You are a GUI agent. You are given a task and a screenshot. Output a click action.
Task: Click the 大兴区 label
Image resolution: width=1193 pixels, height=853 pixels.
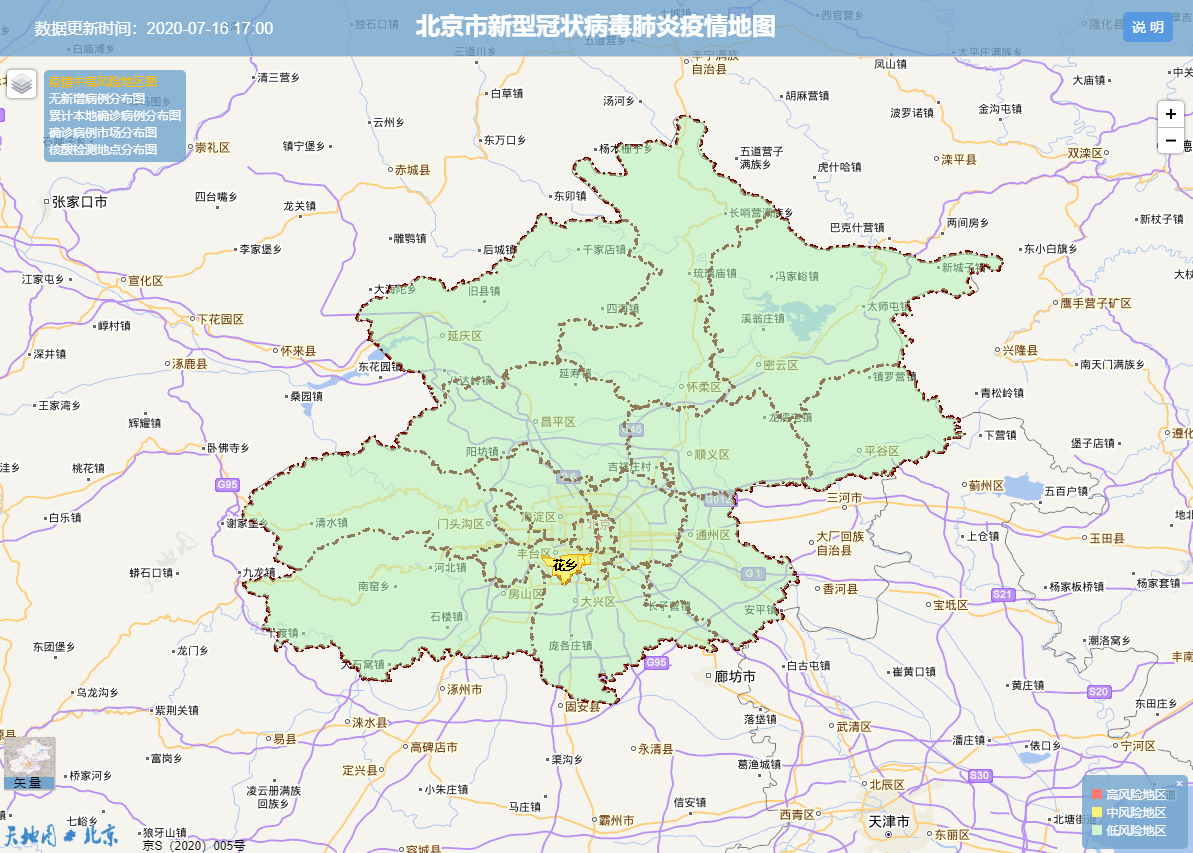[598, 601]
